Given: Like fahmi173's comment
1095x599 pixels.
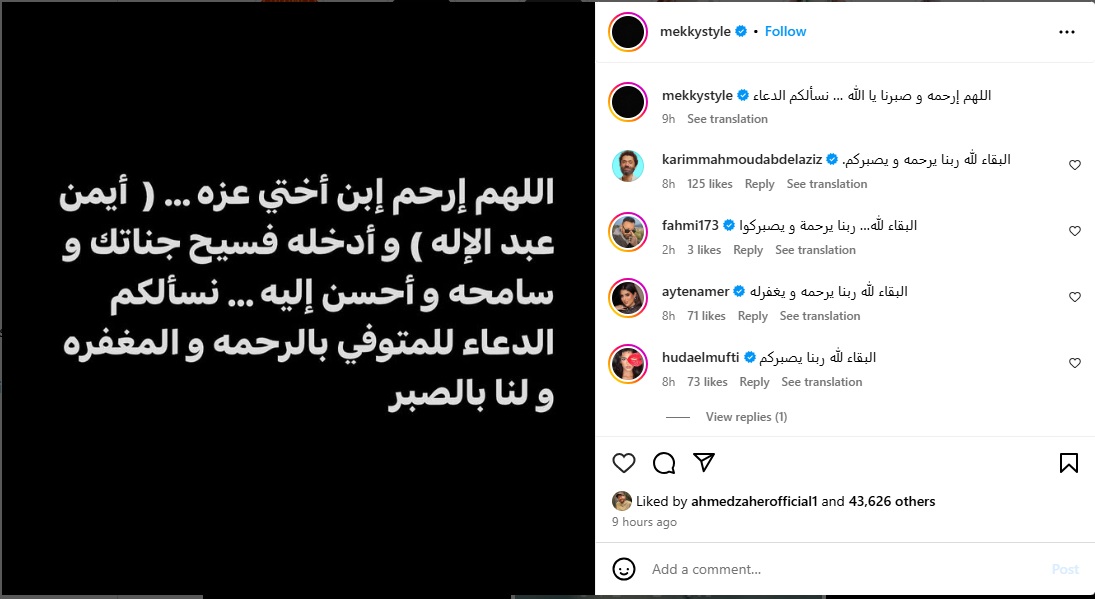Looking at the screenshot, I should [1075, 231].
